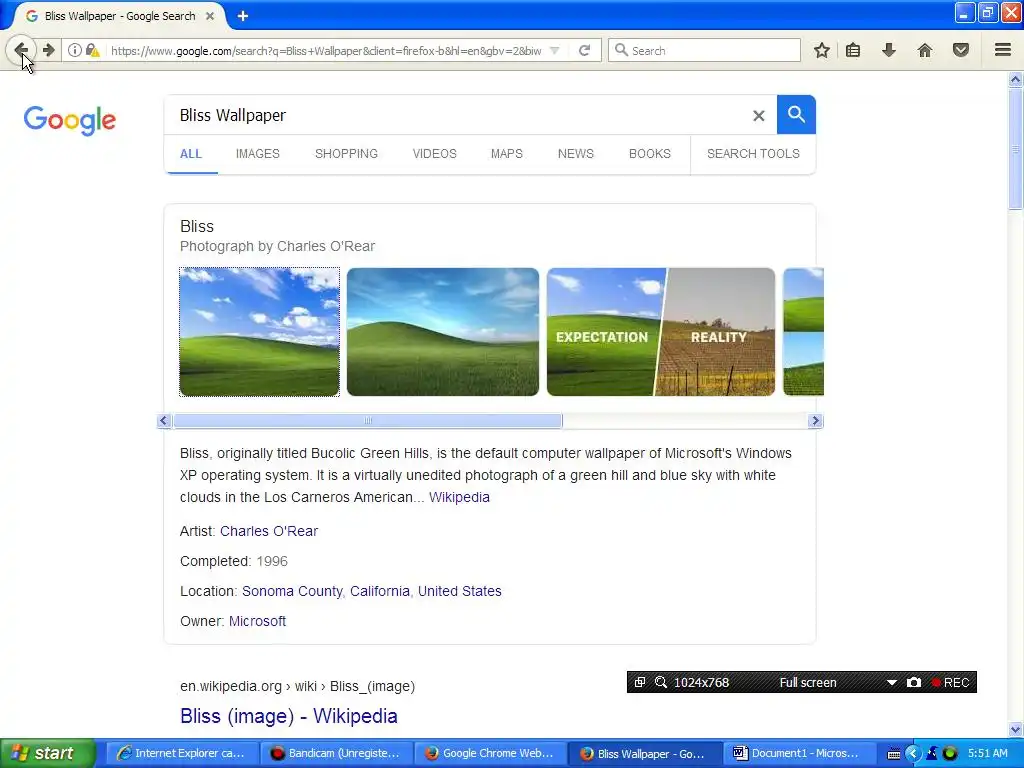The width and height of the screenshot is (1024, 768).
Task: Open Bliss (image) - Wikipedia result
Action: click(289, 716)
